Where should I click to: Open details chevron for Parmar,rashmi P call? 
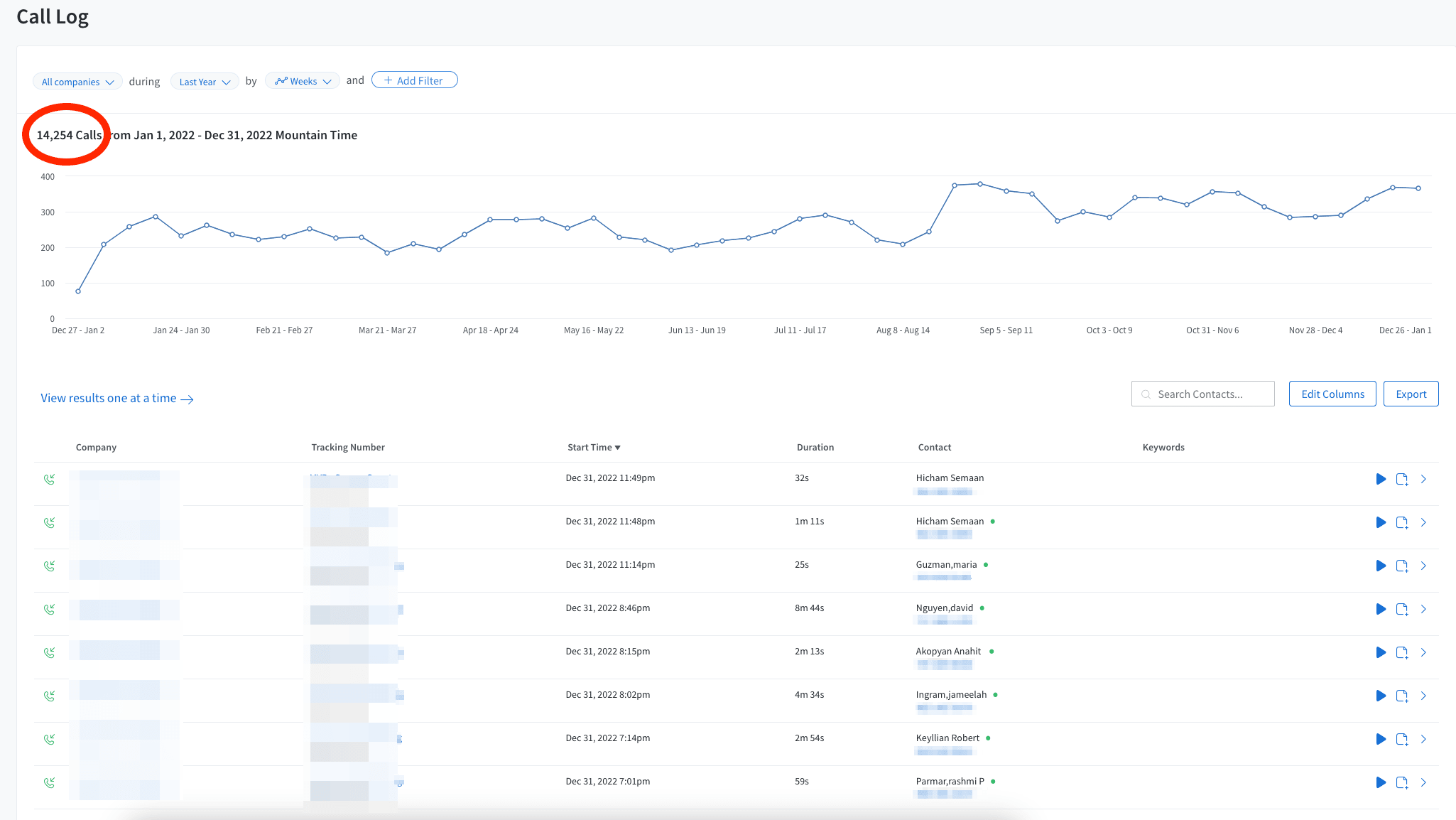(x=1423, y=782)
